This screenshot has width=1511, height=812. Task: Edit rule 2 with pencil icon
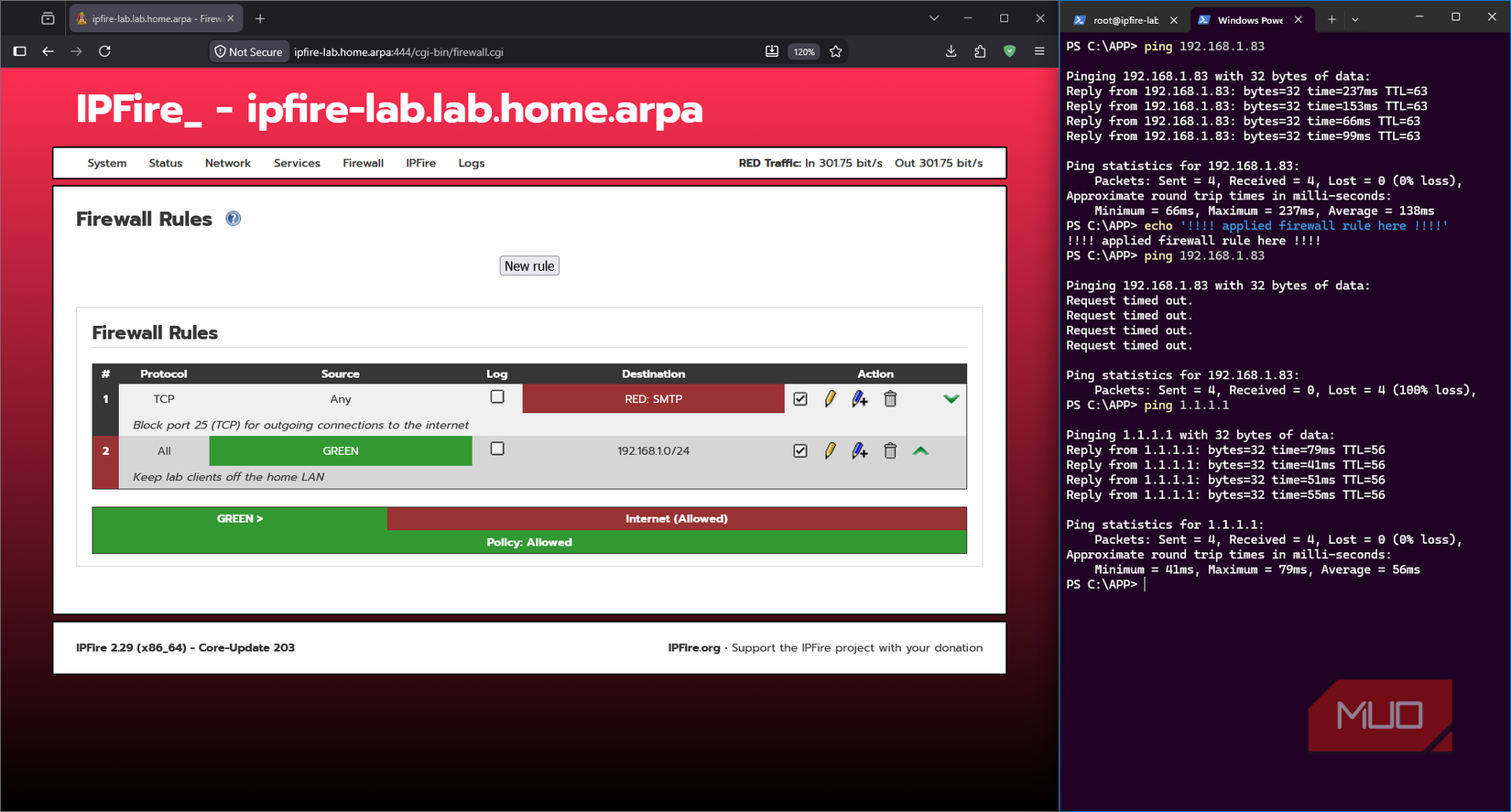[830, 450]
